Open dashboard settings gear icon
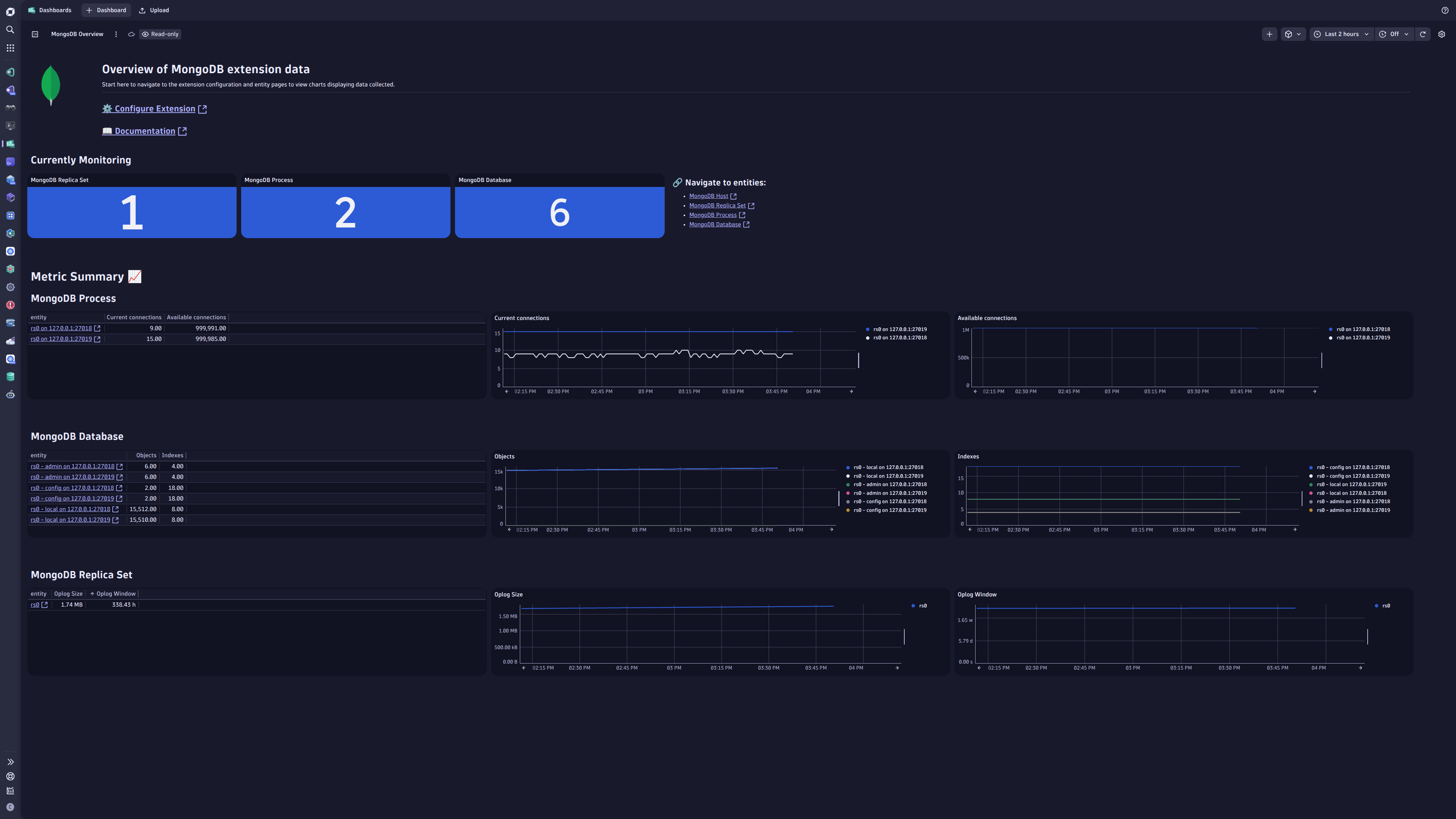 coord(1441,34)
